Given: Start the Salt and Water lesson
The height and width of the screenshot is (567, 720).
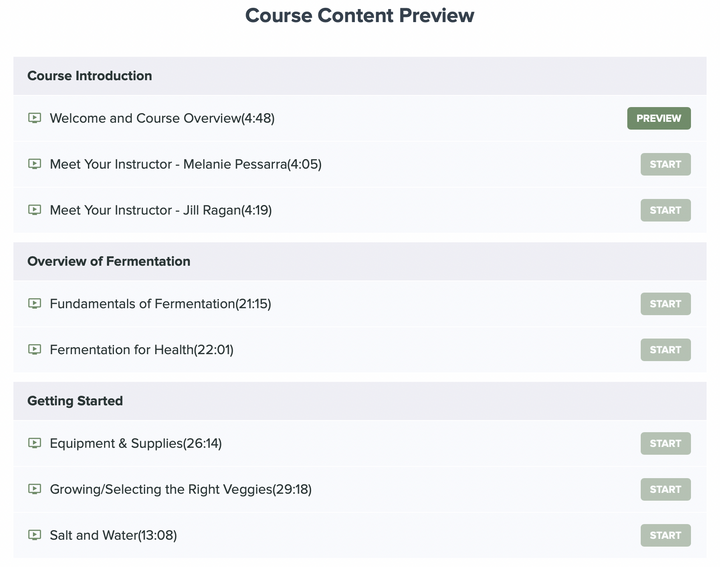Looking at the screenshot, I should click(x=665, y=535).
